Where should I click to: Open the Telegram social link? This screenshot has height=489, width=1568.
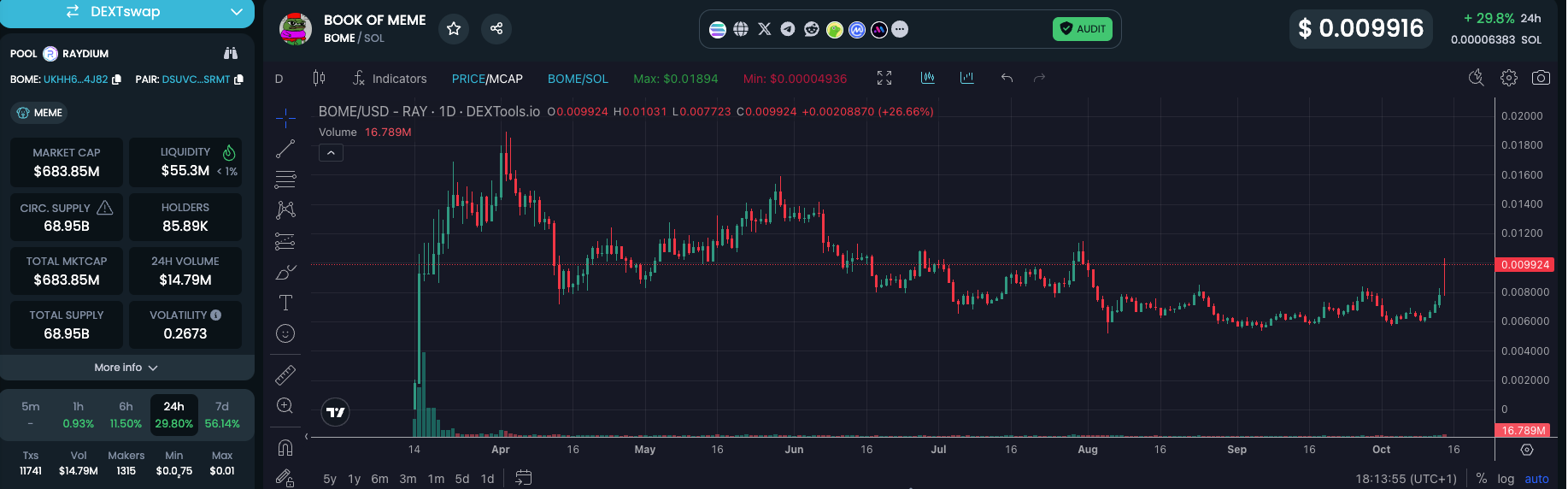[x=788, y=29]
